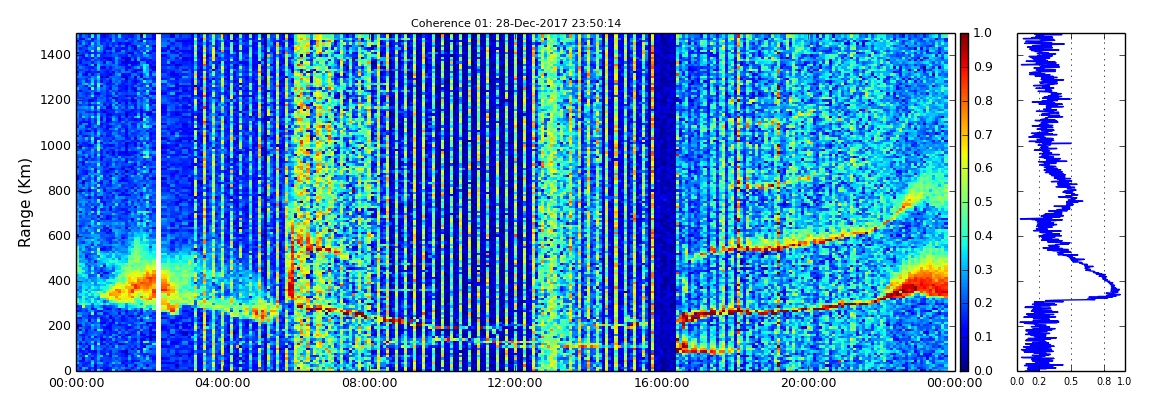Click the dark red top of the colorbar
Viewport: 1150px width, 407px height.
point(964,38)
